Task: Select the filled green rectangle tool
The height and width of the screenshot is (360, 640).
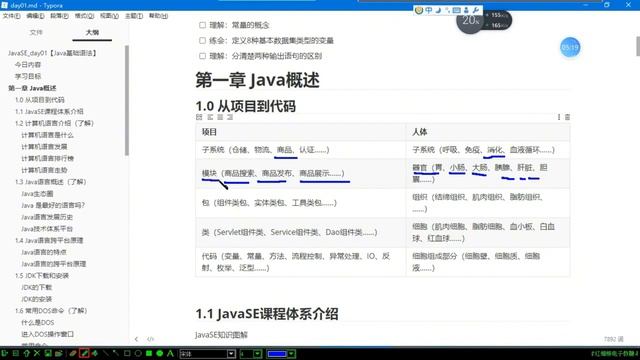Action: pyautogui.click(x=149, y=353)
